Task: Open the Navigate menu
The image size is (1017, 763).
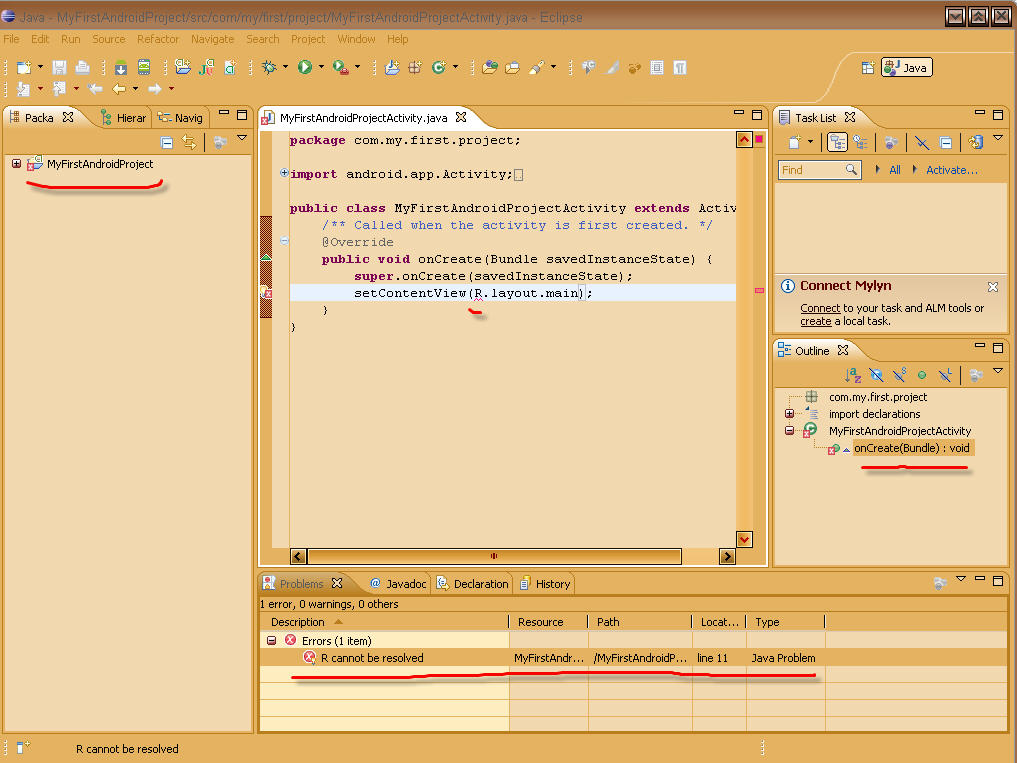Action: (212, 39)
